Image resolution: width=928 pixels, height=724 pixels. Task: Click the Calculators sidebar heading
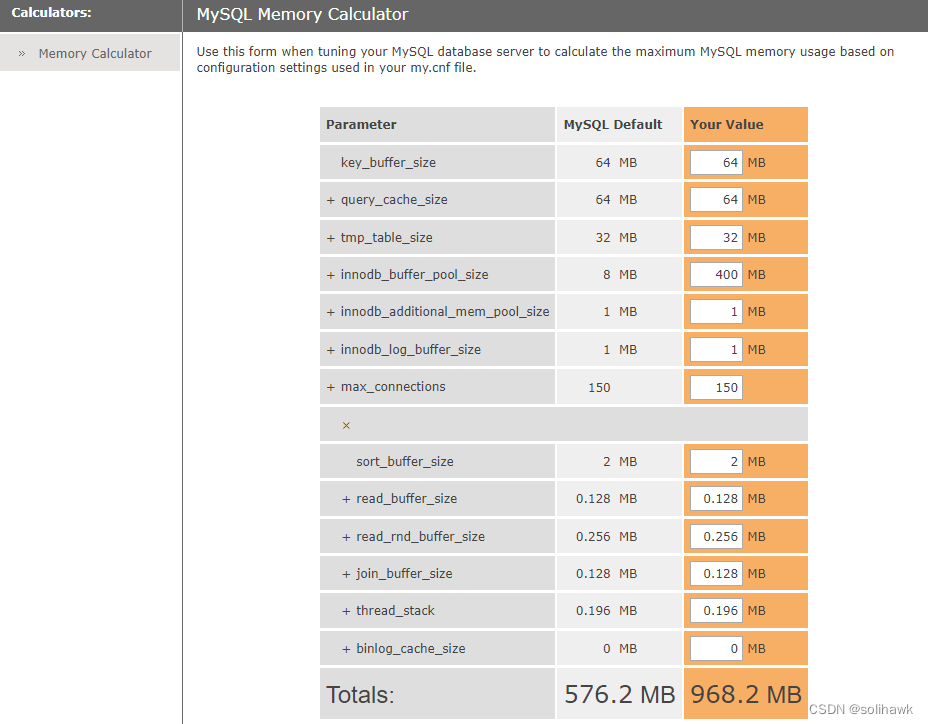(x=52, y=13)
